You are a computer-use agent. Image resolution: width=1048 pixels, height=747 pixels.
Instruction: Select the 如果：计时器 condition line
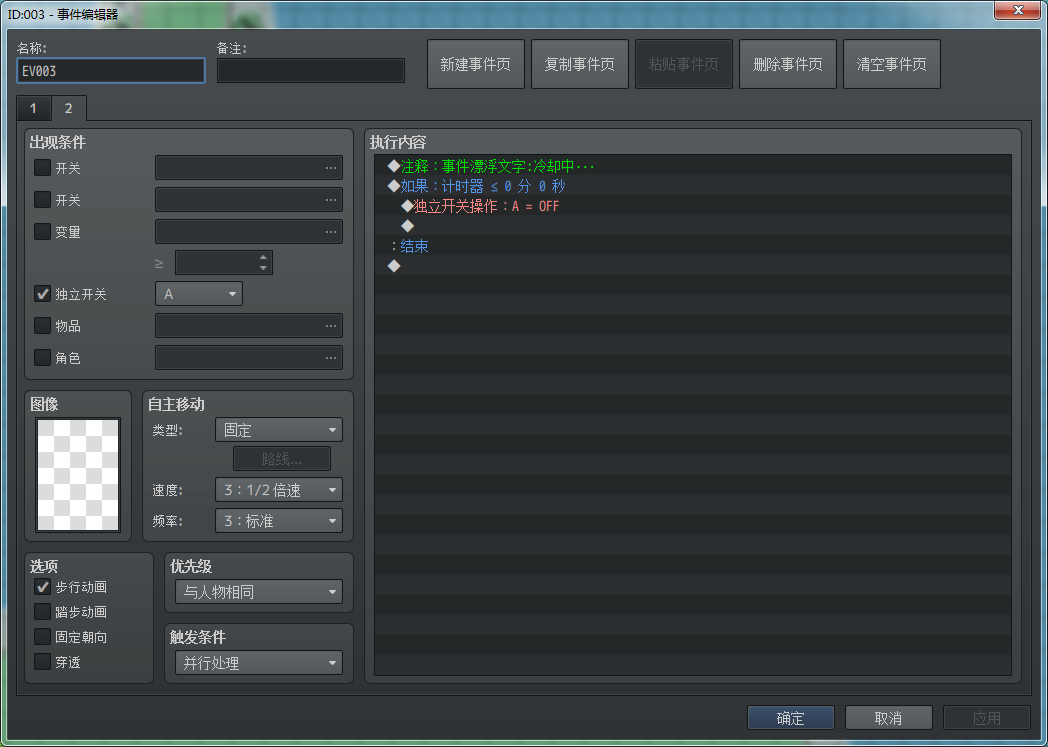(693, 186)
